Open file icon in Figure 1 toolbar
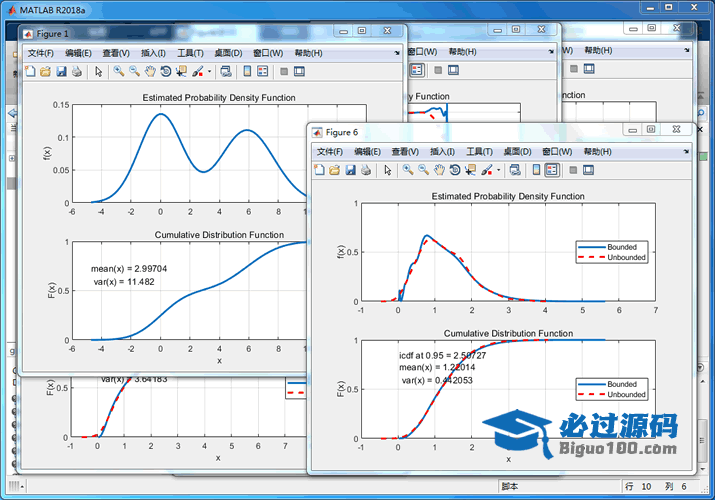 coord(45,72)
